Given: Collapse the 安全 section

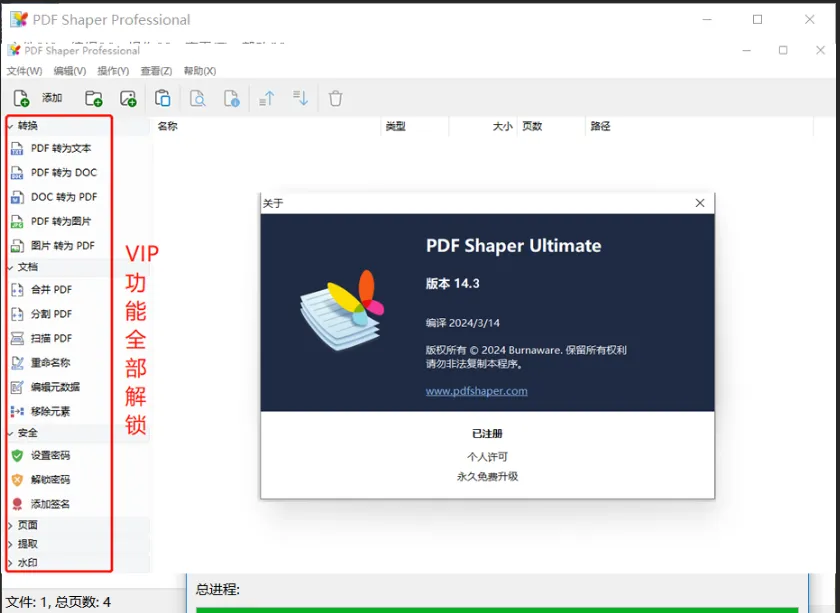Looking at the screenshot, I should tap(10, 433).
